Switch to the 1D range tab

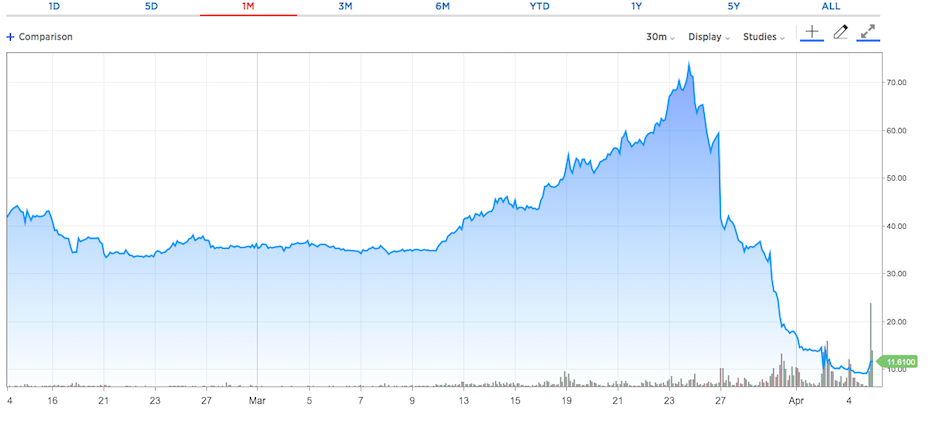[55, 7]
